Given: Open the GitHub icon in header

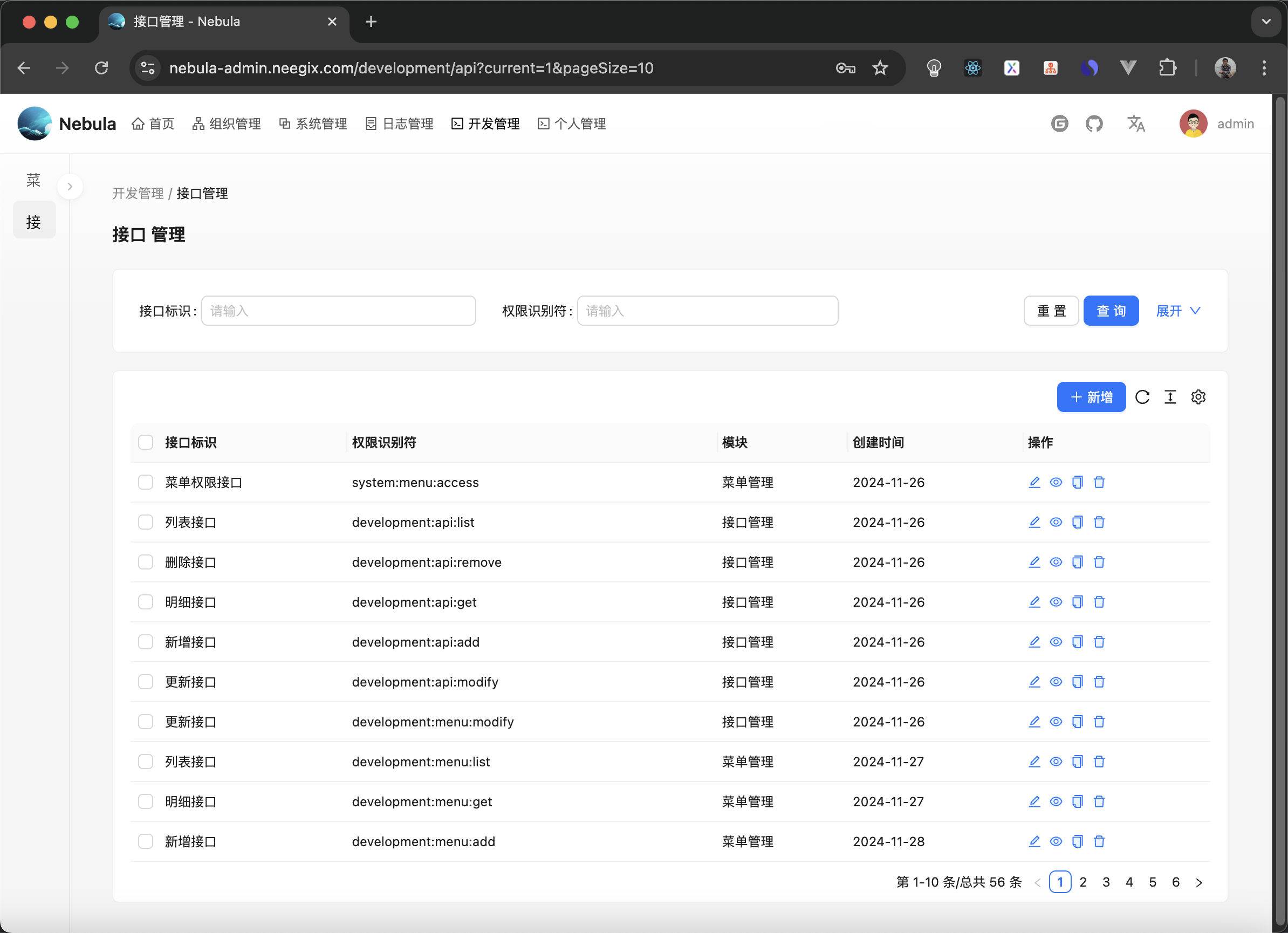Looking at the screenshot, I should [x=1094, y=124].
